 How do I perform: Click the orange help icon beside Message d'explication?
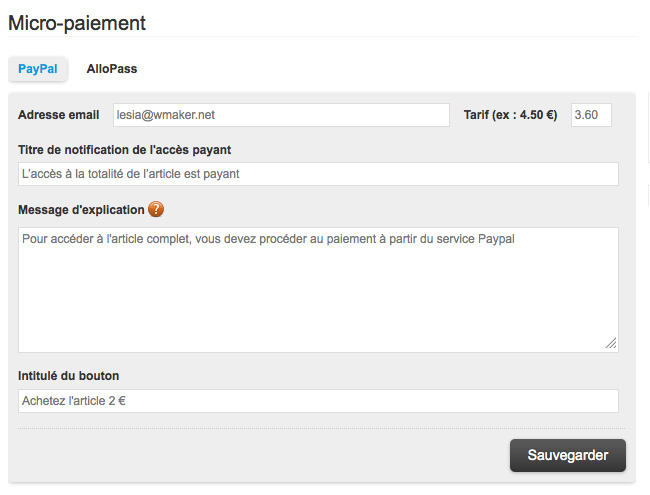pos(156,209)
